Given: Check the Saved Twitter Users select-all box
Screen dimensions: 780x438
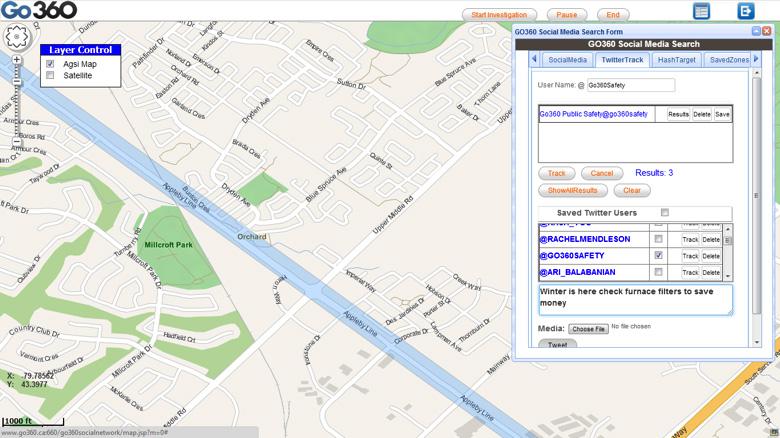Looking at the screenshot, I should (x=664, y=213).
